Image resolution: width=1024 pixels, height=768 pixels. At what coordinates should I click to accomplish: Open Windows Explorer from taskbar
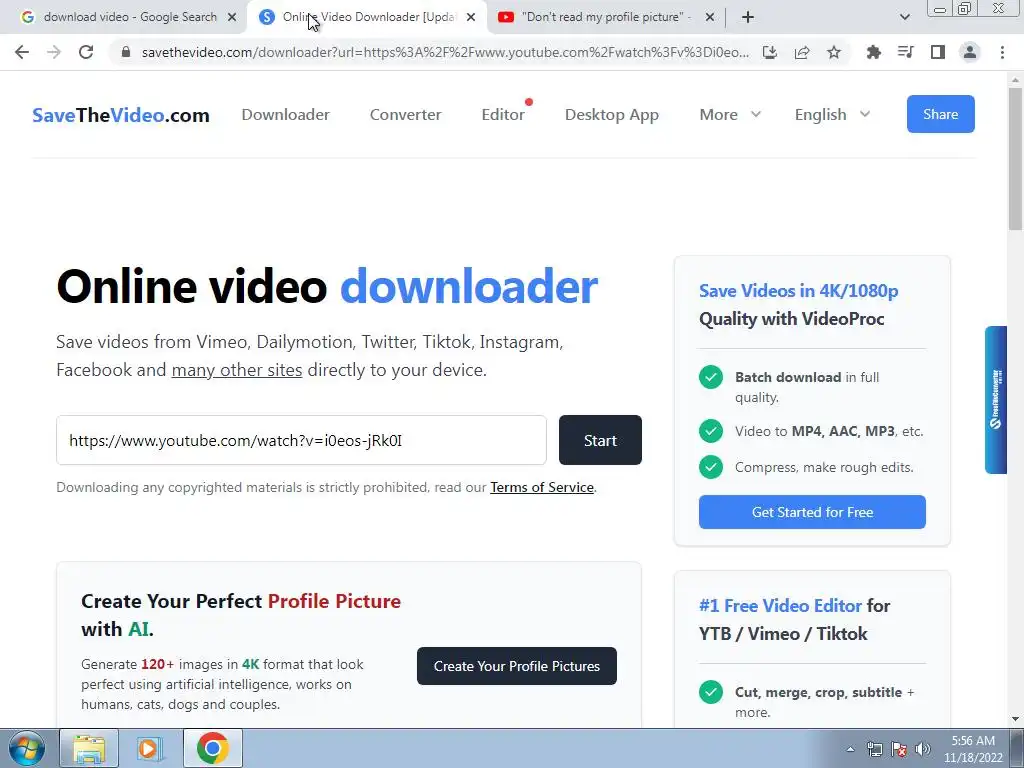pos(89,748)
